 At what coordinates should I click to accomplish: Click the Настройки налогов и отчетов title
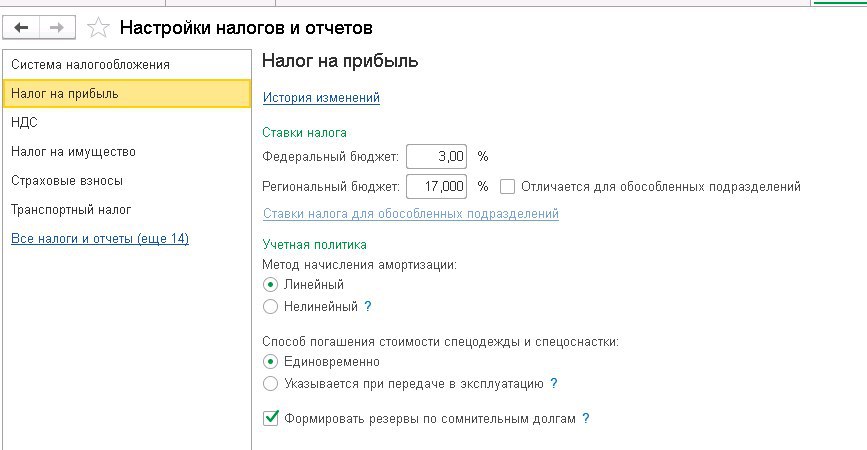[246, 28]
